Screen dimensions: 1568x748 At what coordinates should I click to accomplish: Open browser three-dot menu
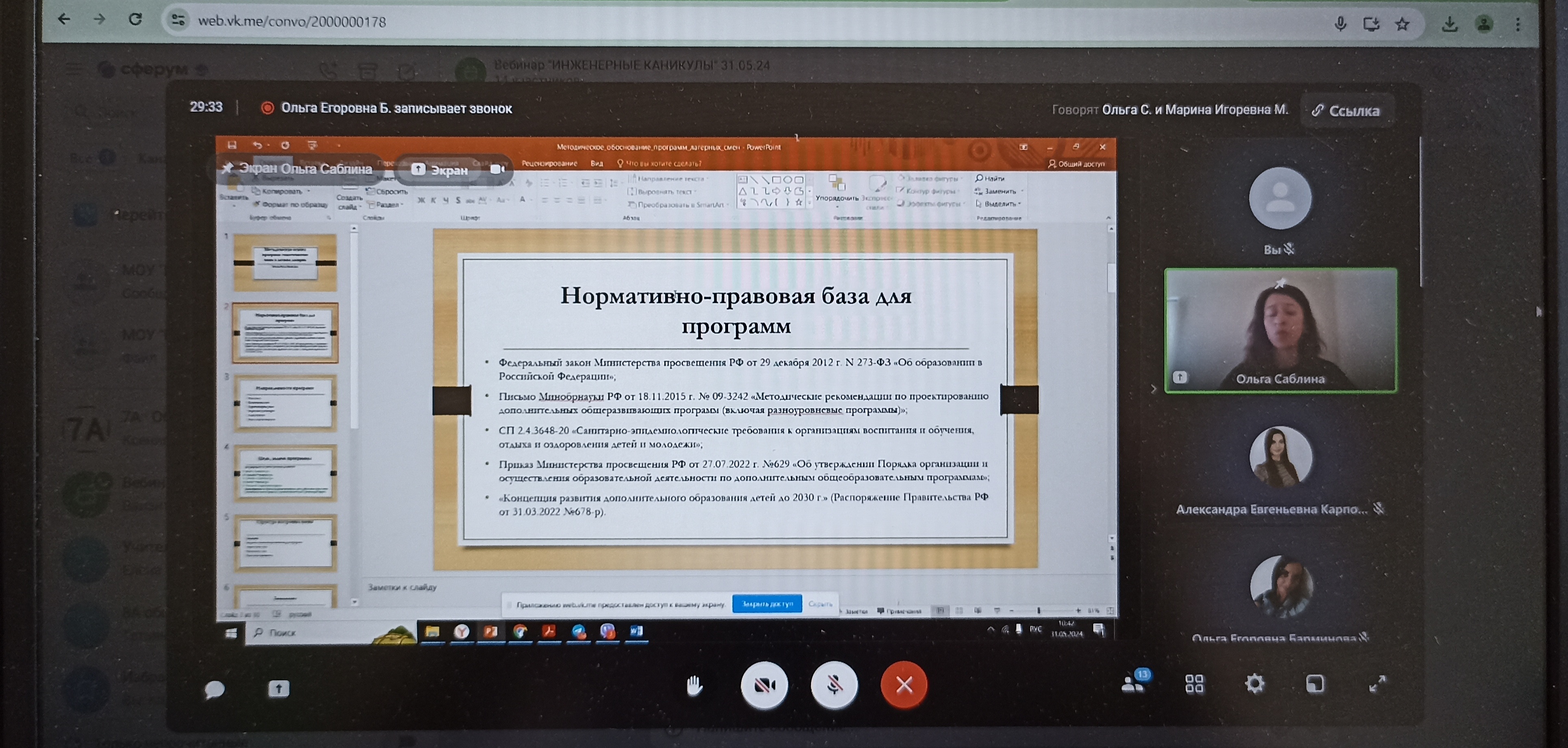pos(1518,24)
